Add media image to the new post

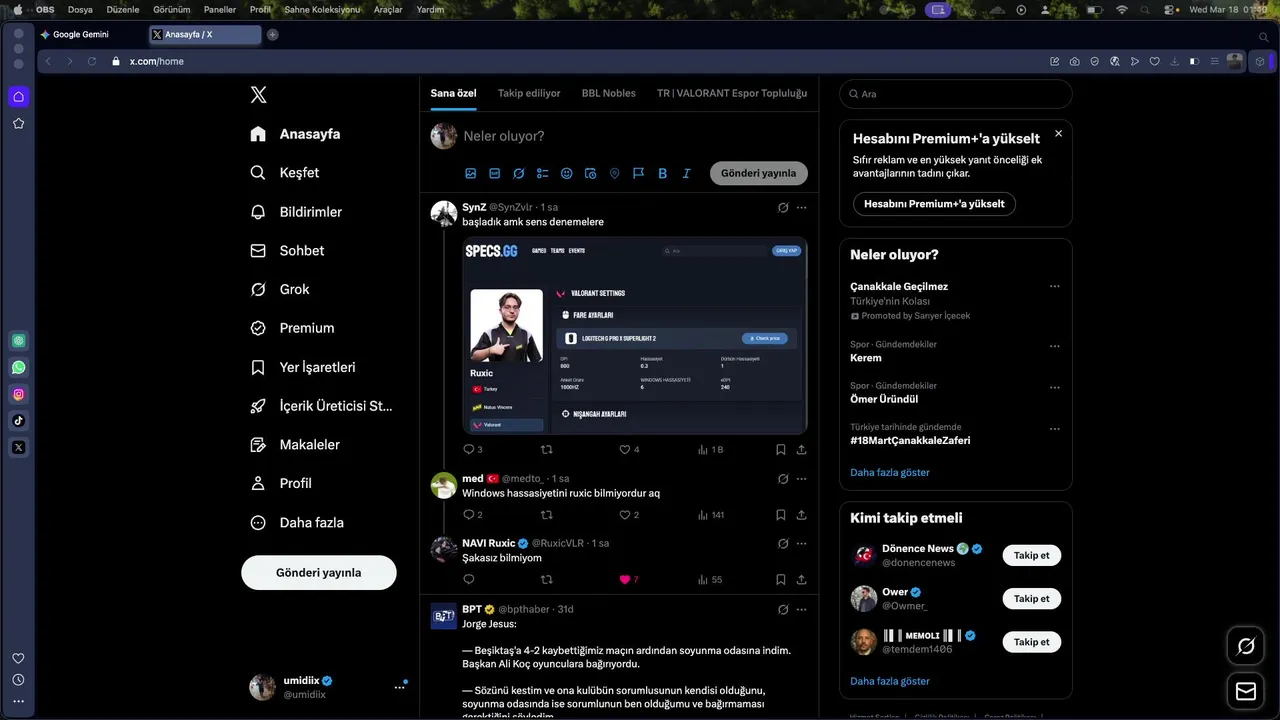(471, 173)
